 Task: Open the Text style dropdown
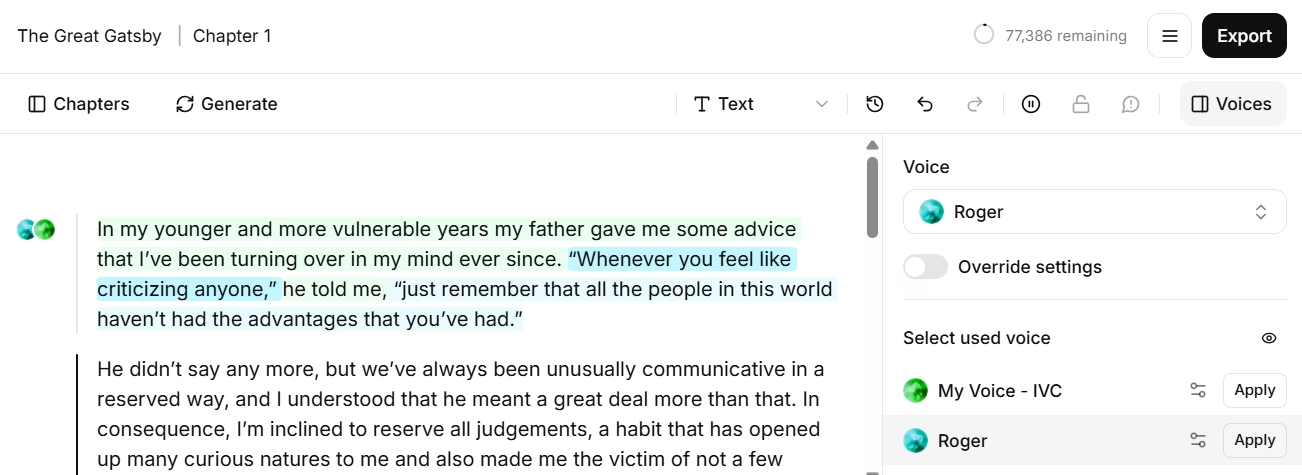[762, 104]
